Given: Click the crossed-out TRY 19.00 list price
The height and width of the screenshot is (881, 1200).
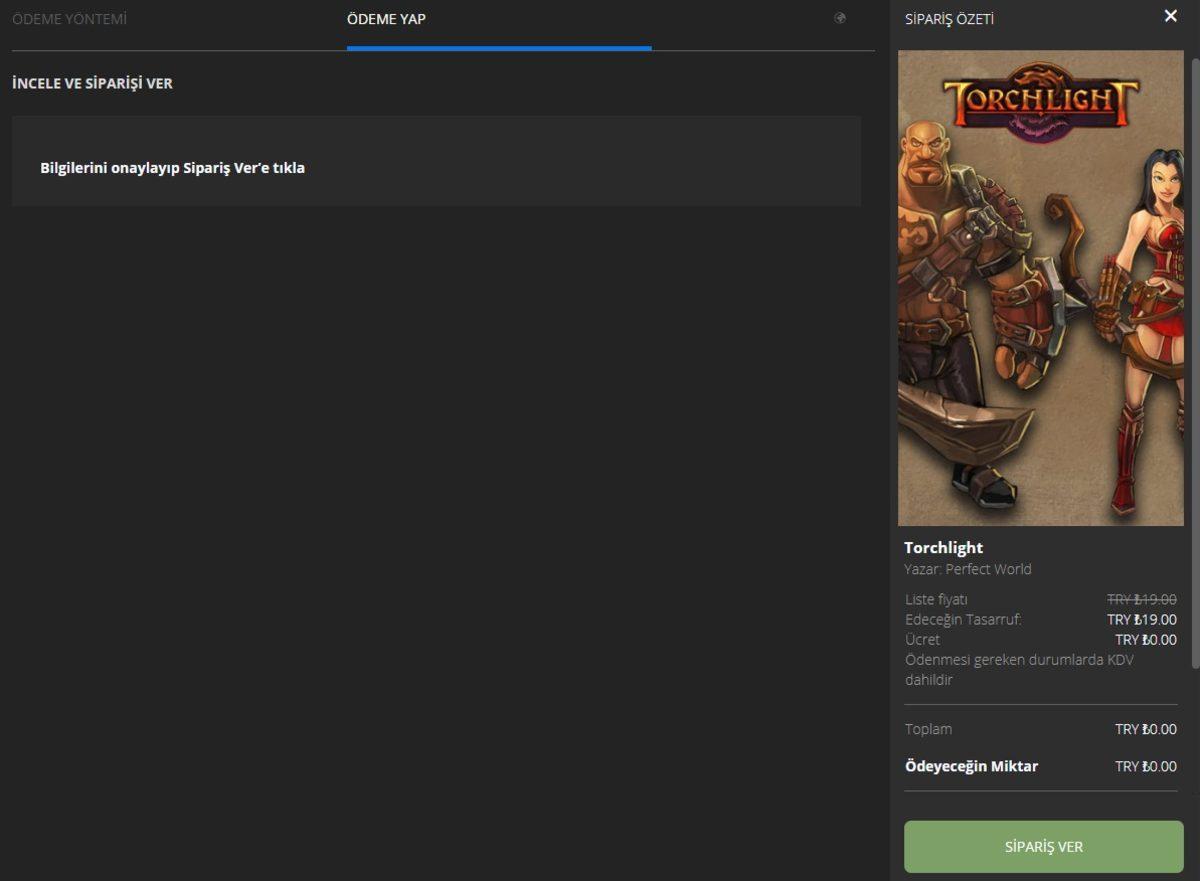Looking at the screenshot, I should click(x=1143, y=599).
